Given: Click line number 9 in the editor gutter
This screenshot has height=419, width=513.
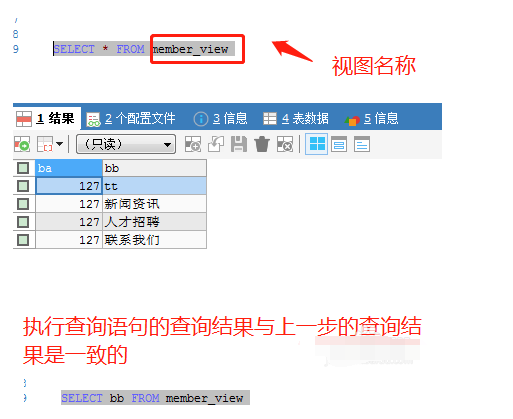Looking at the screenshot, I should click(16, 49).
